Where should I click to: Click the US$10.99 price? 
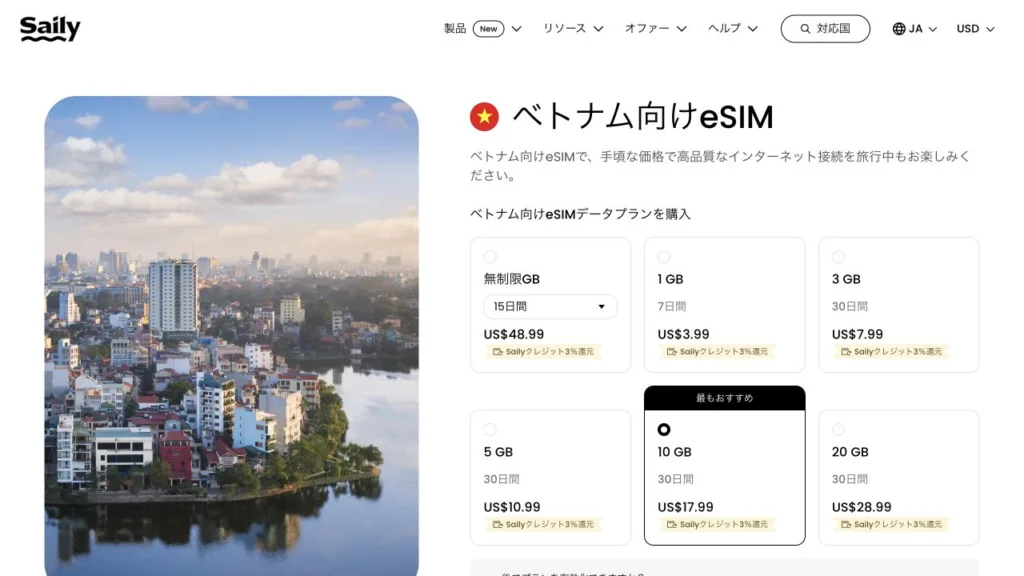click(511, 507)
